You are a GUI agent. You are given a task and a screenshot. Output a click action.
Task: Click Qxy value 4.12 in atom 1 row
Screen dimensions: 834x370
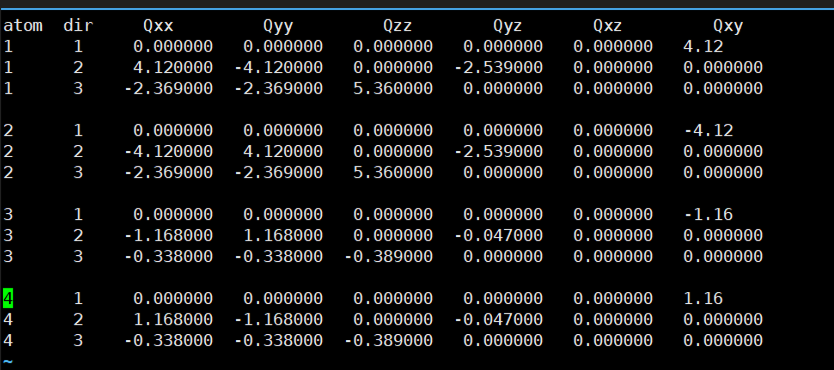coord(703,47)
